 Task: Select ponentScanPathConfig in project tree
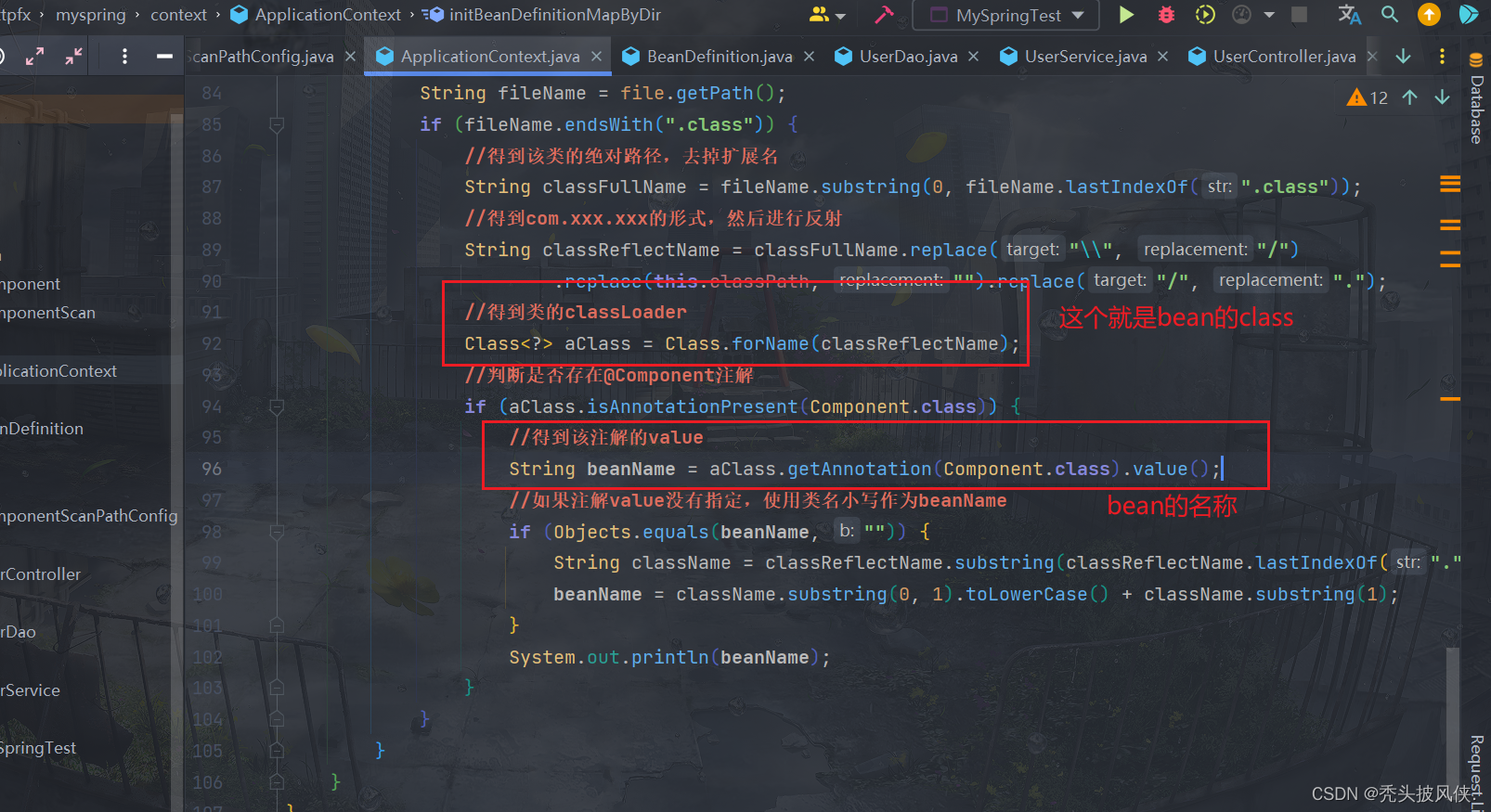tap(88, 516)
